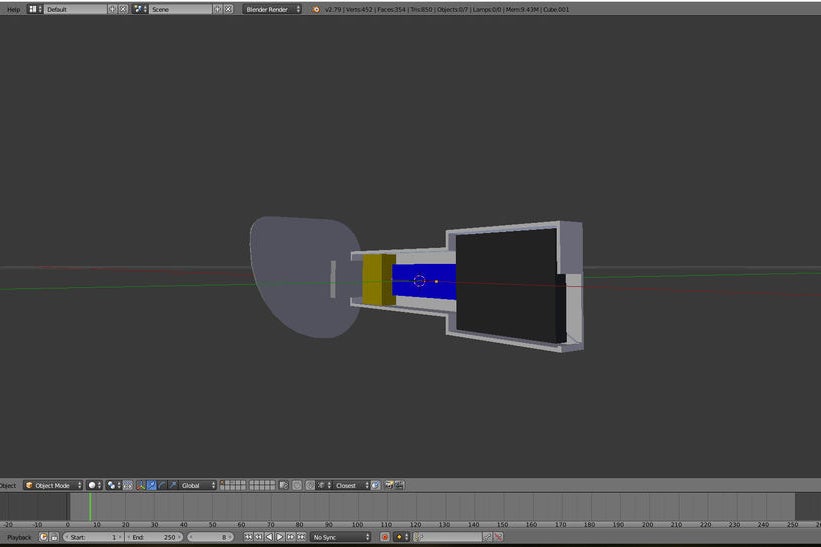The image size is (821, 547).
Task: Render OpenGL image of viewport
Action: tap(389, 485)
